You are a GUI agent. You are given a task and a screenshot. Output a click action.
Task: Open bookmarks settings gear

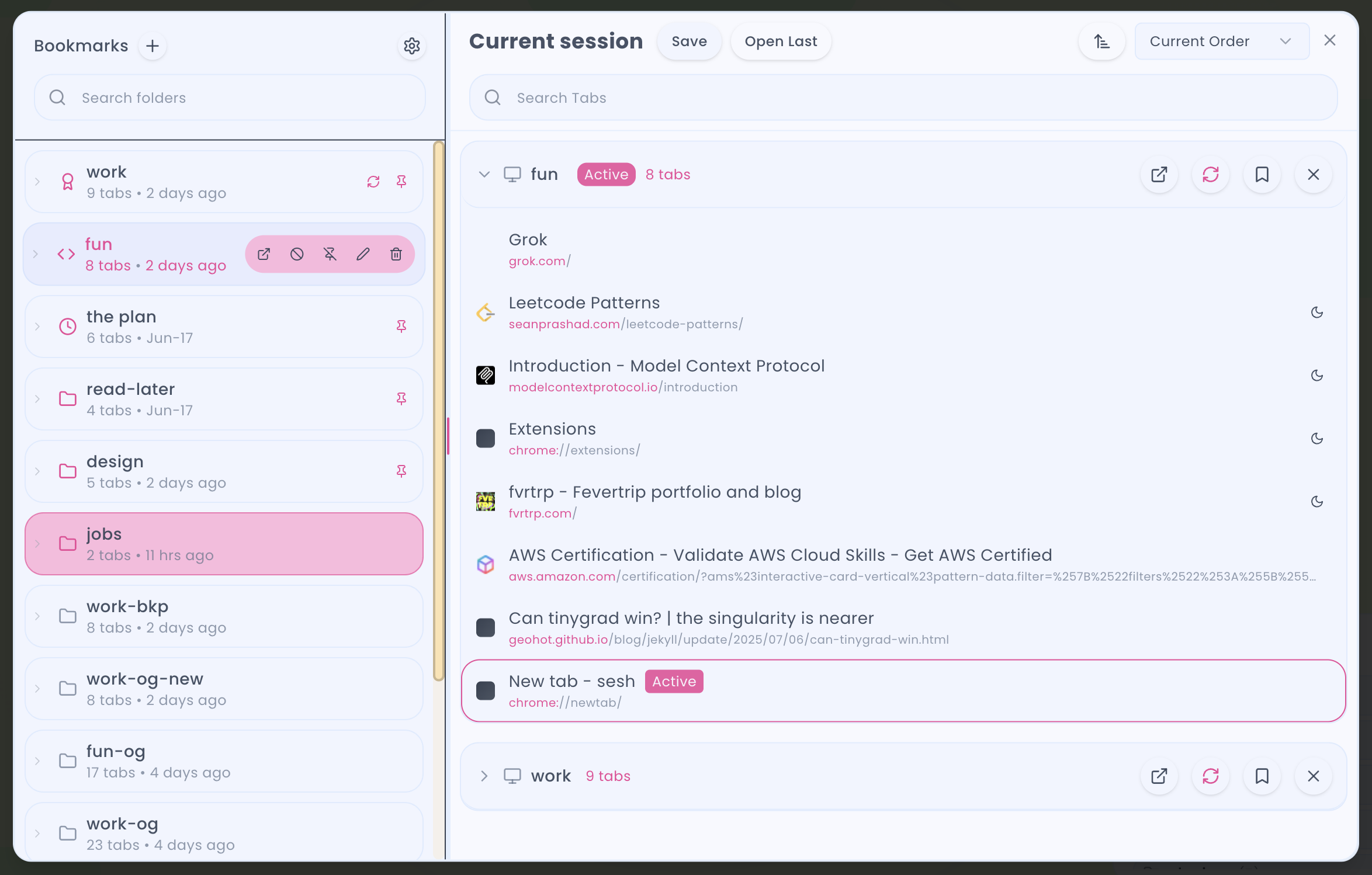pyautogui.click(x=412, y=46)
